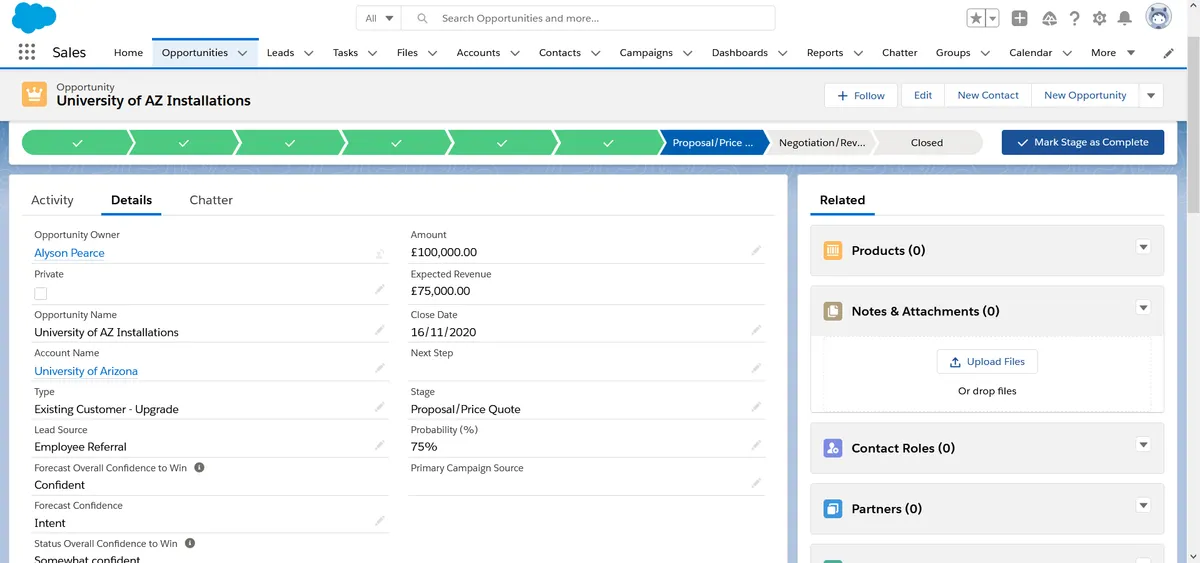Go to the Home nav item
Viewport: 1200px width, 563px height.
[128, 53]
